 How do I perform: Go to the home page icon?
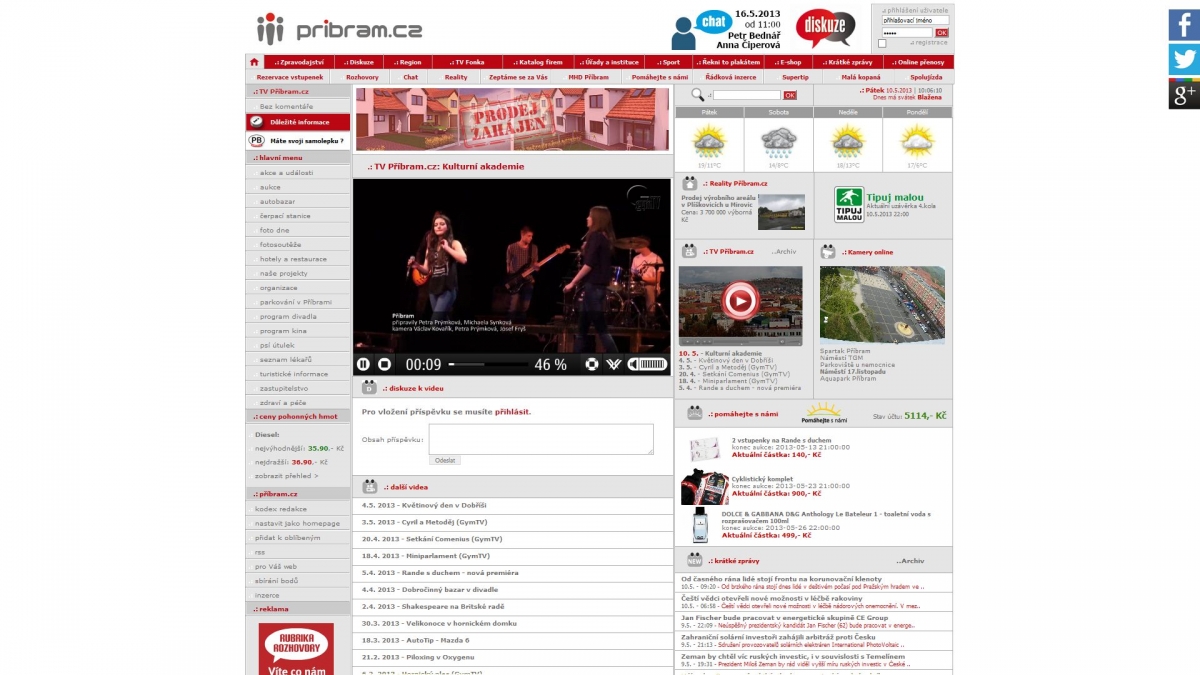[255, 62]
